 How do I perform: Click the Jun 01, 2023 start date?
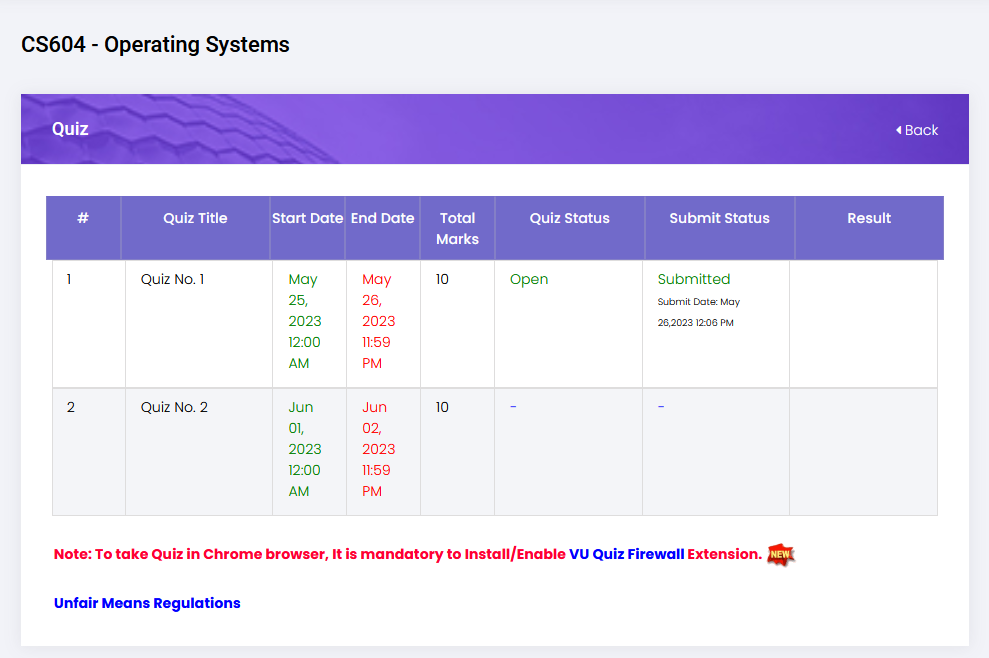tap(305, 449)
